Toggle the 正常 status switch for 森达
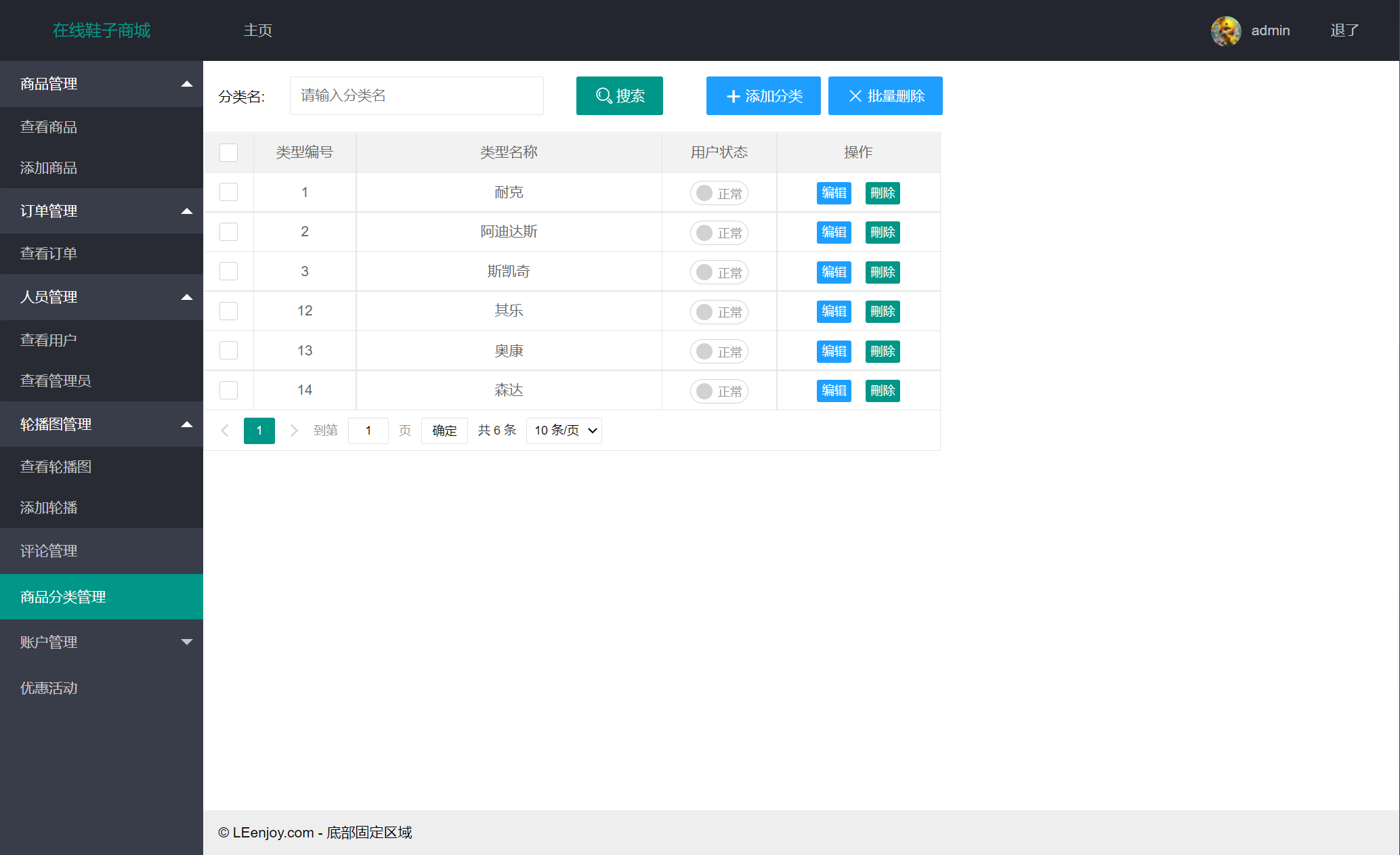This screenshot has height=855, width=1400. tap(719, 391)
